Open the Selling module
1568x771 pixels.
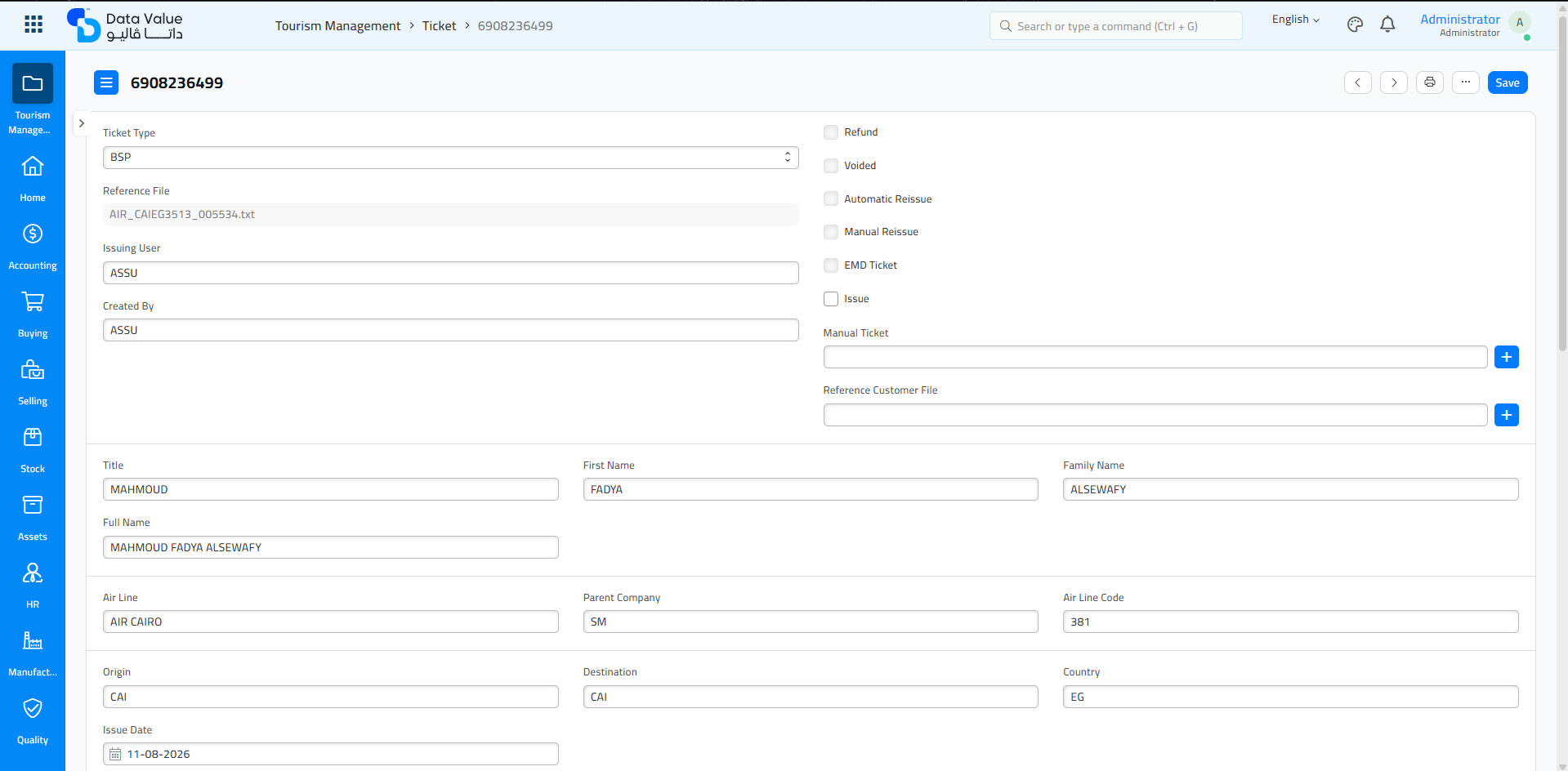33,382
